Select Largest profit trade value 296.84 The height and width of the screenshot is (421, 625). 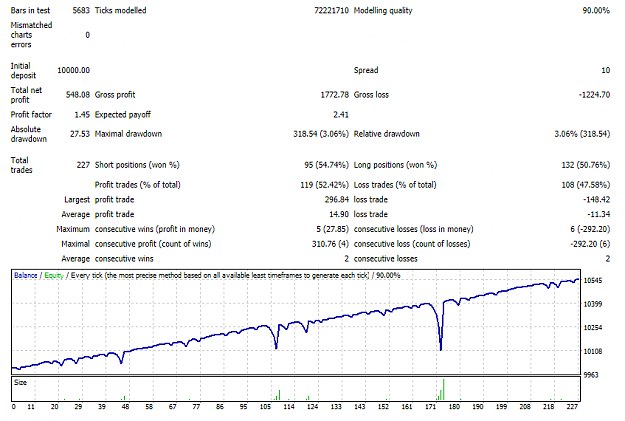tap(336, 199)
